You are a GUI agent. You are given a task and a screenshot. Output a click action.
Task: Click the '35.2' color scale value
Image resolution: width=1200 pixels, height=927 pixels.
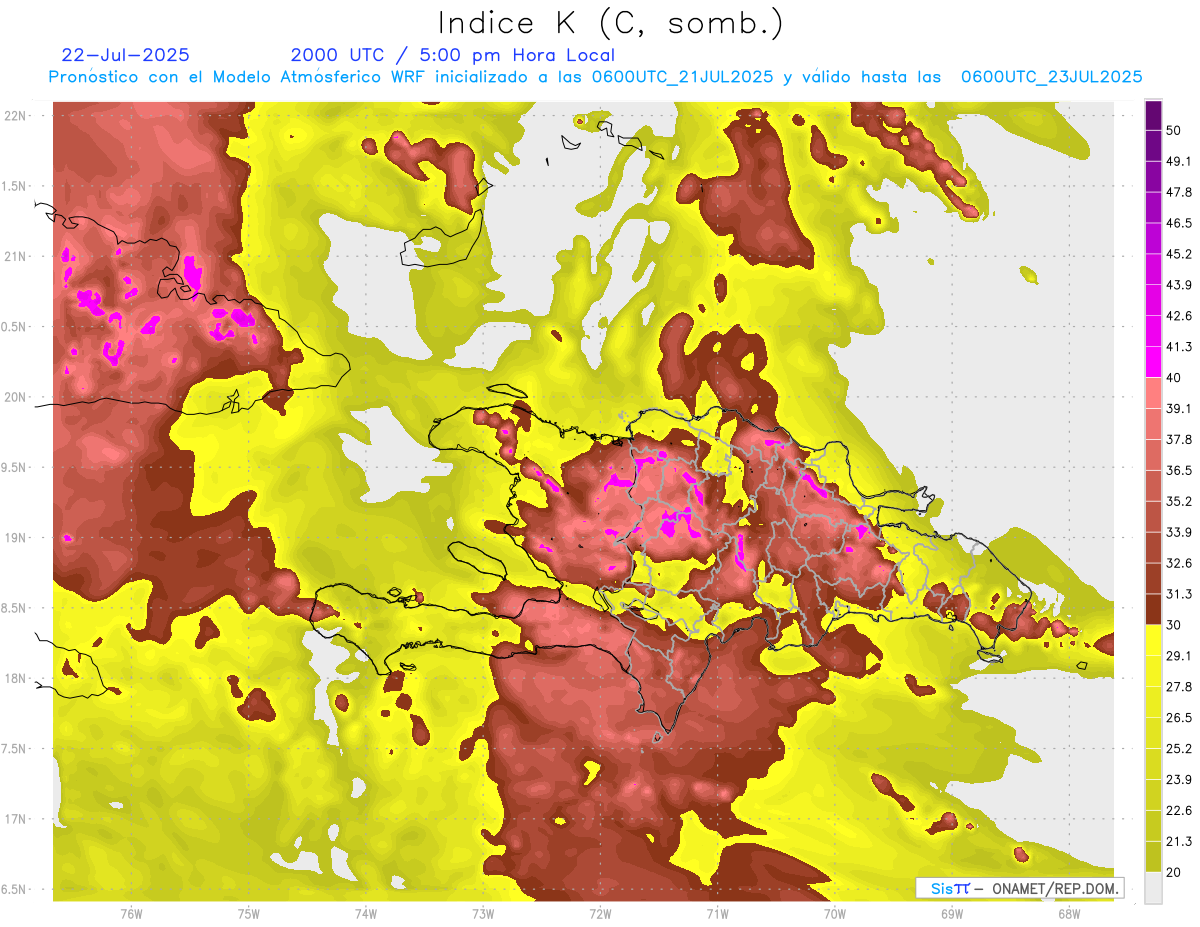[1179, 501]
